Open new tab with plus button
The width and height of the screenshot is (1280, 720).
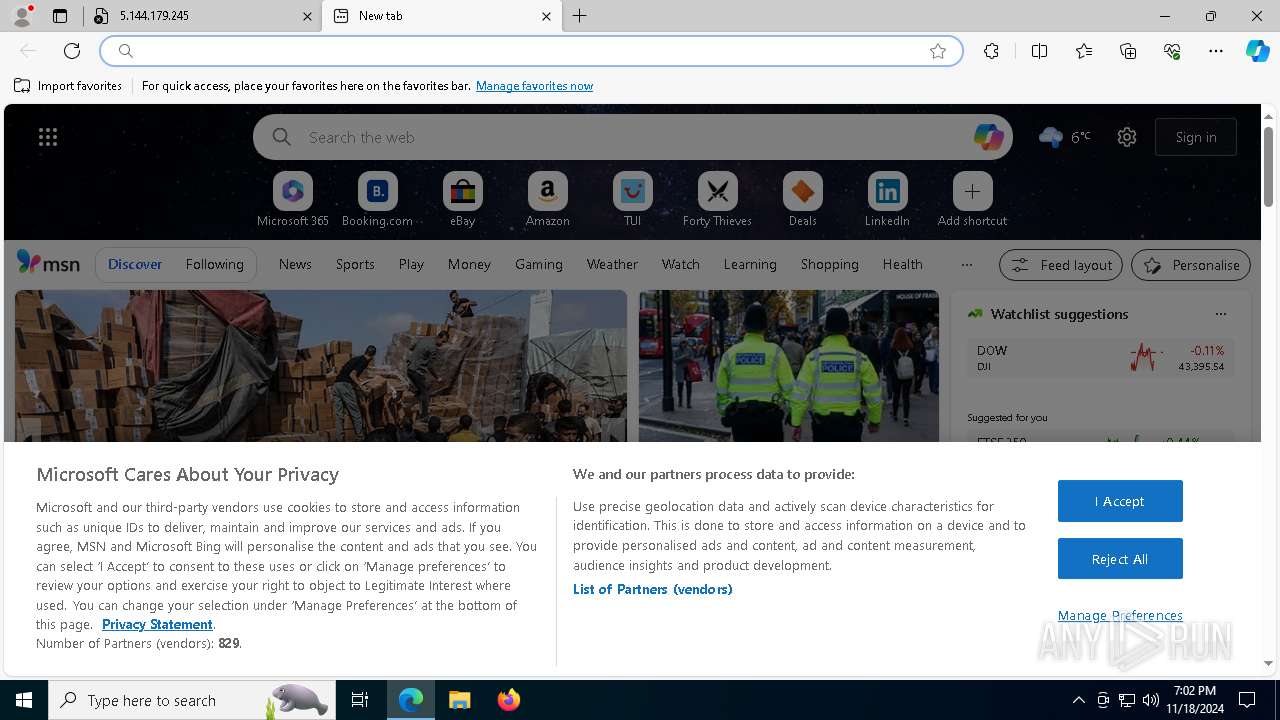[x=580, y=16]
